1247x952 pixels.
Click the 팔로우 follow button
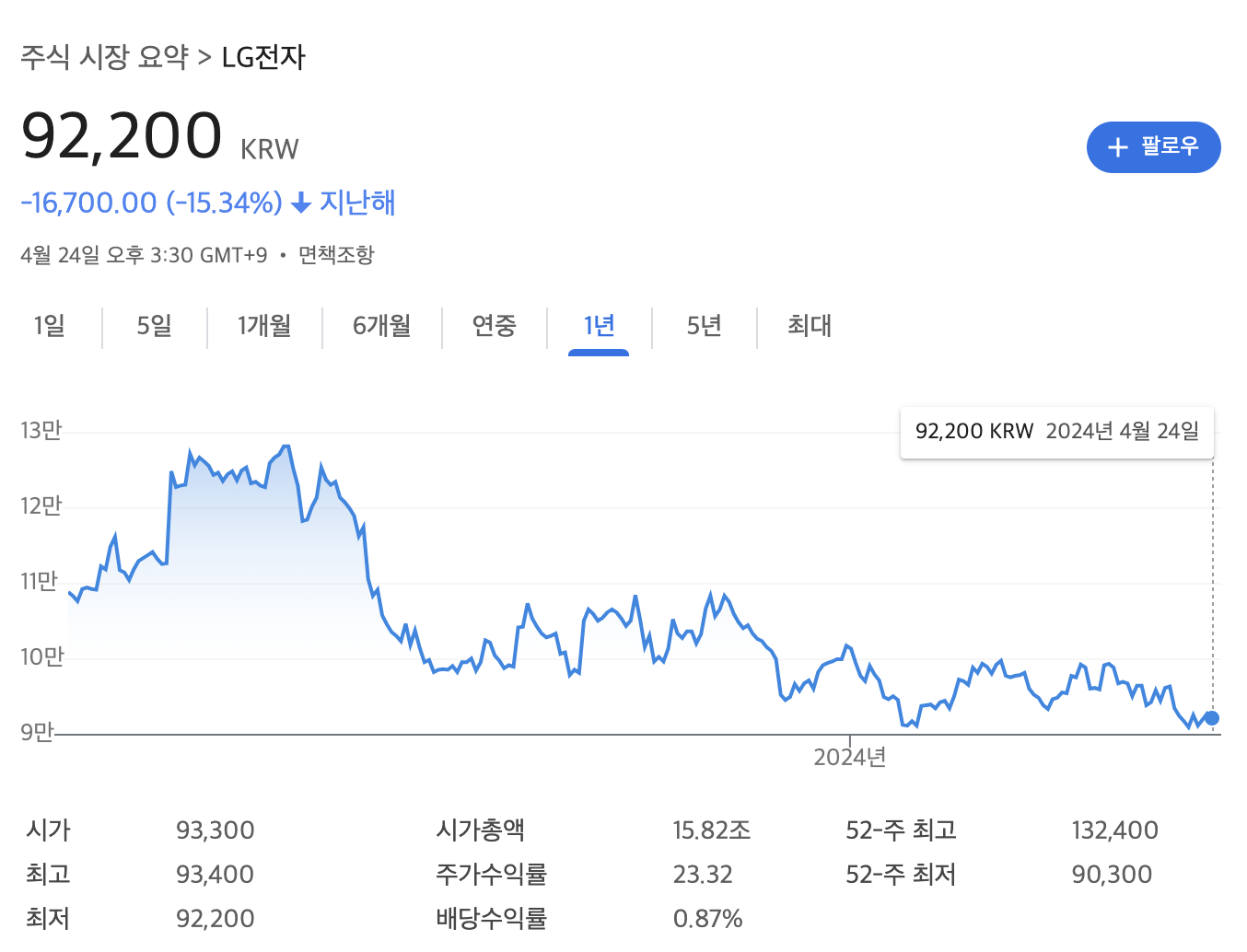click(1153, 147)
